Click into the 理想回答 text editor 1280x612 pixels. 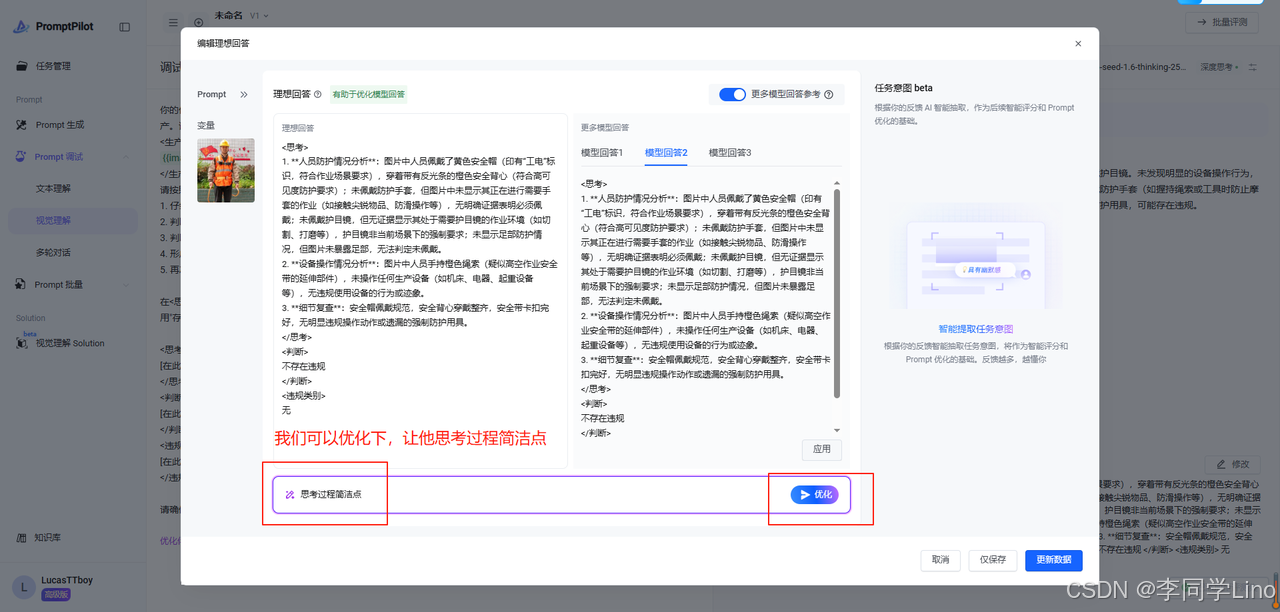(420, 290)
